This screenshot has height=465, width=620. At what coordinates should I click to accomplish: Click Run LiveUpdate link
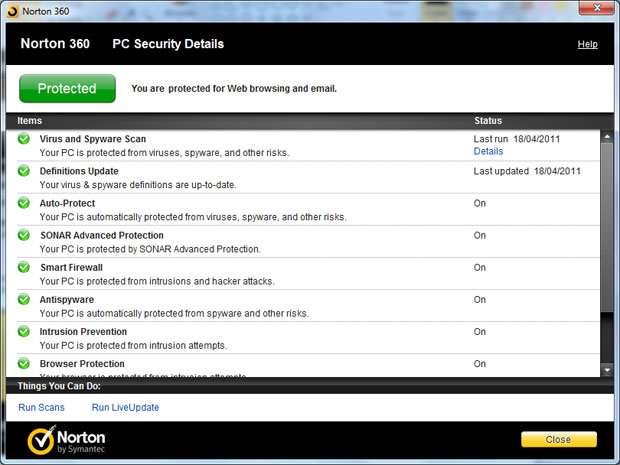(125, 407)
